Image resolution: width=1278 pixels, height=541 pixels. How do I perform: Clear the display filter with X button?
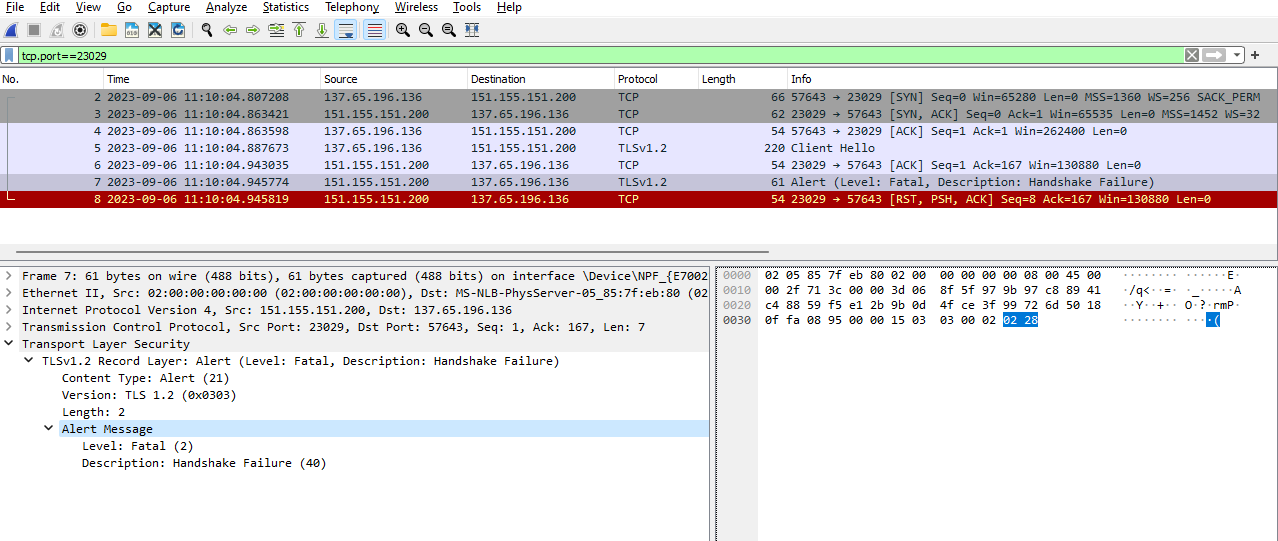pyautogui.click(x=1192, y=55)
